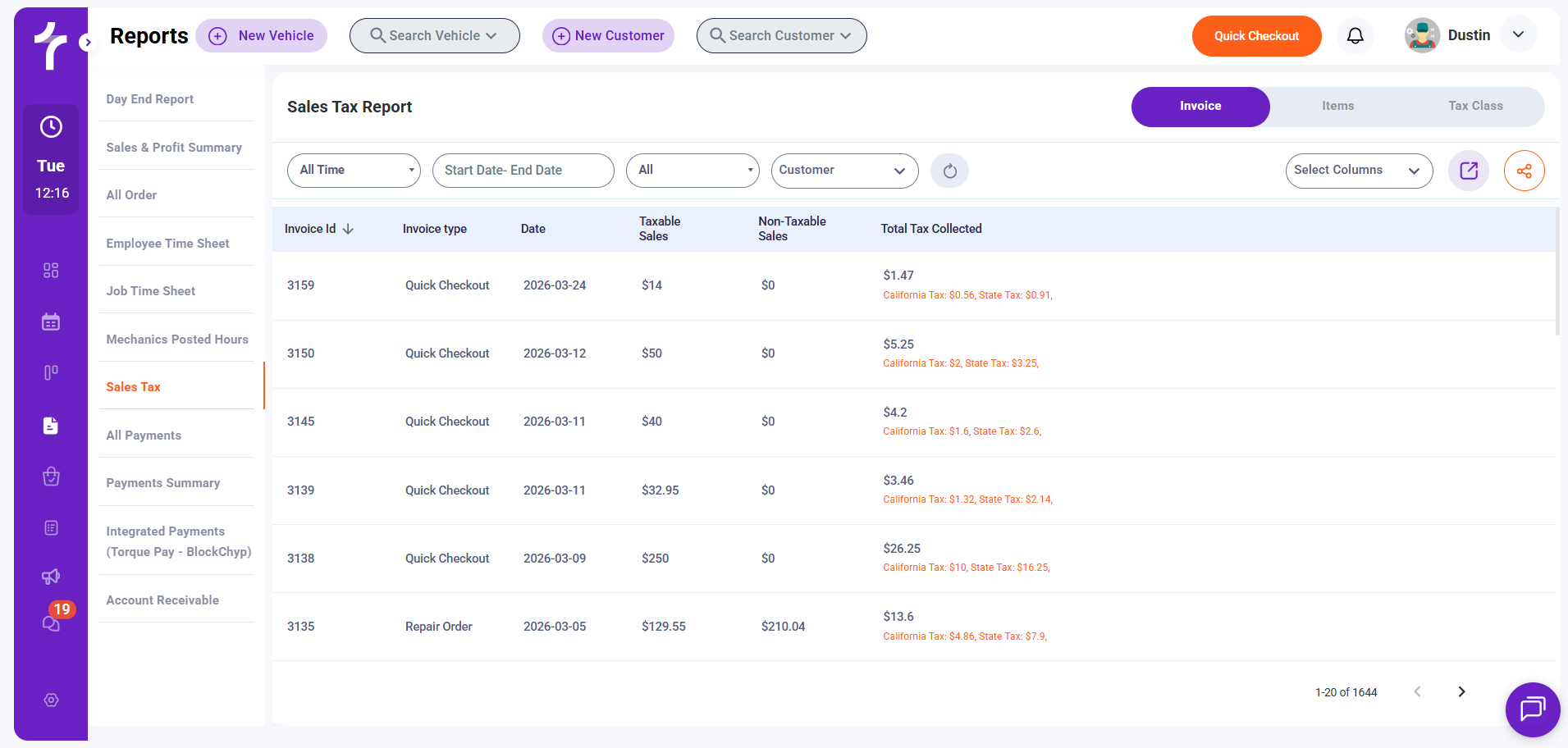This screenshot has height=748, width=1568.
Task: Switch to the Items tab
Action: tap(1337, 107)
